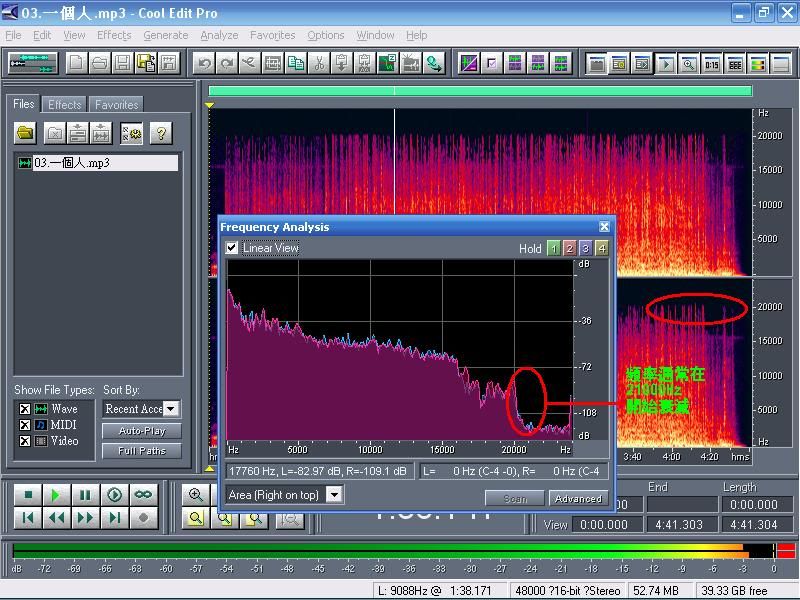Click the Auto-Play button
The image size is (800, 600).
point(142,431)
